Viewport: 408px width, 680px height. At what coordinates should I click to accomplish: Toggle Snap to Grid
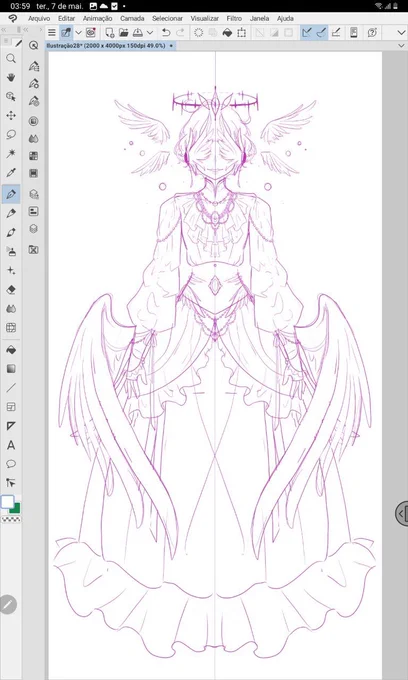coord(336,32)
